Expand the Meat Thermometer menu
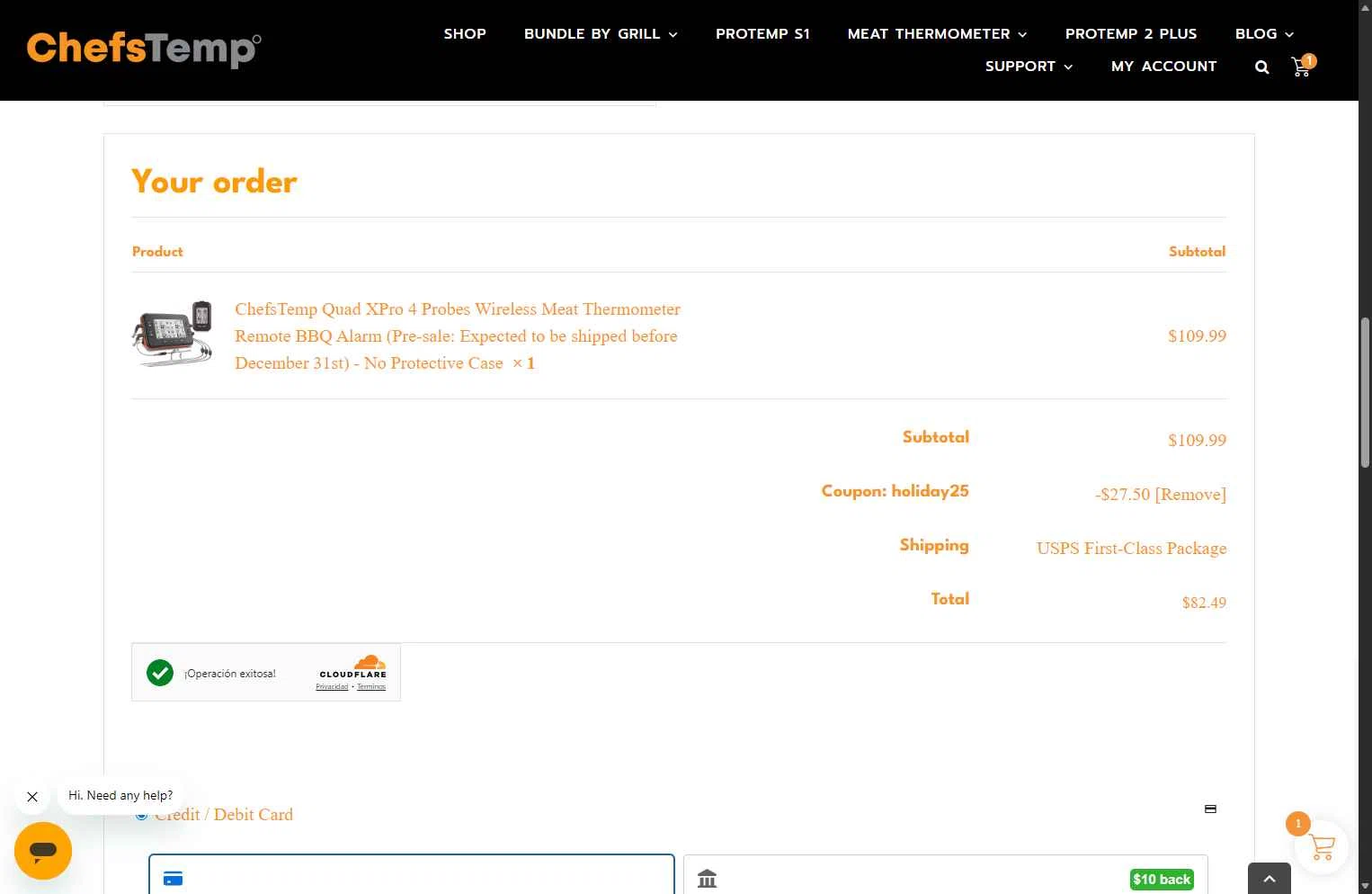This screenshot has height=894, width=1372. [937, 34]
